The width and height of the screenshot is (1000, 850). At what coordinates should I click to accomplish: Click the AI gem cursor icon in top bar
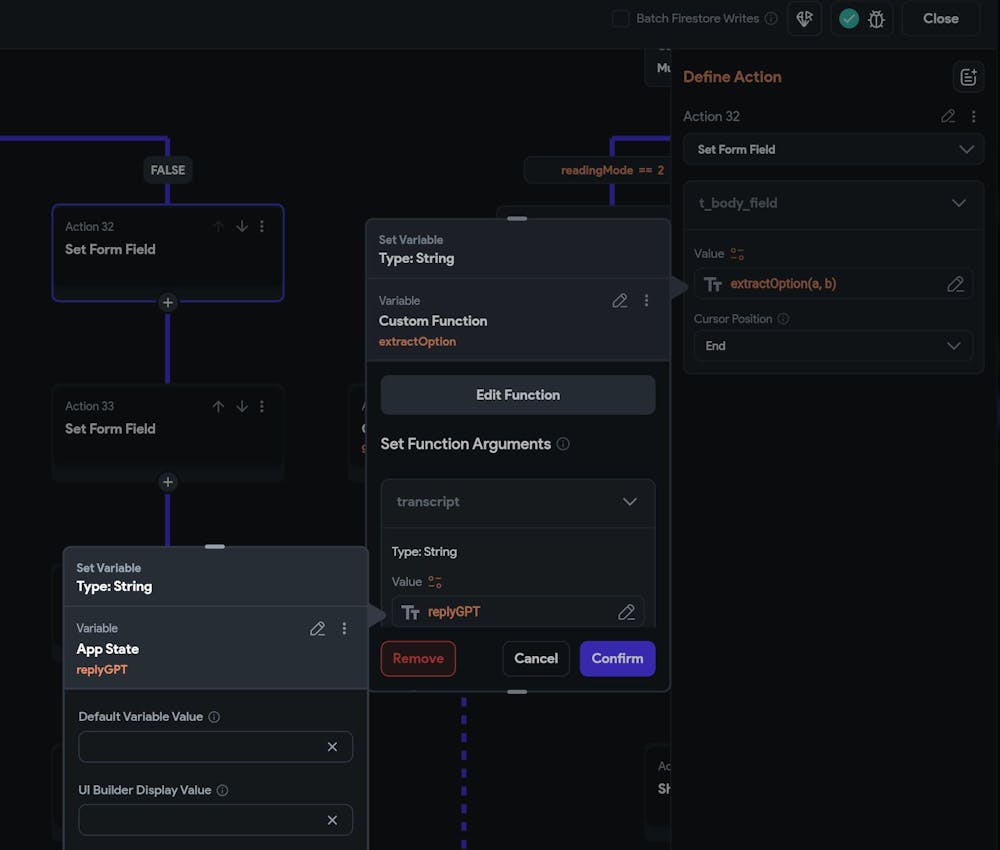coord(804,18)
